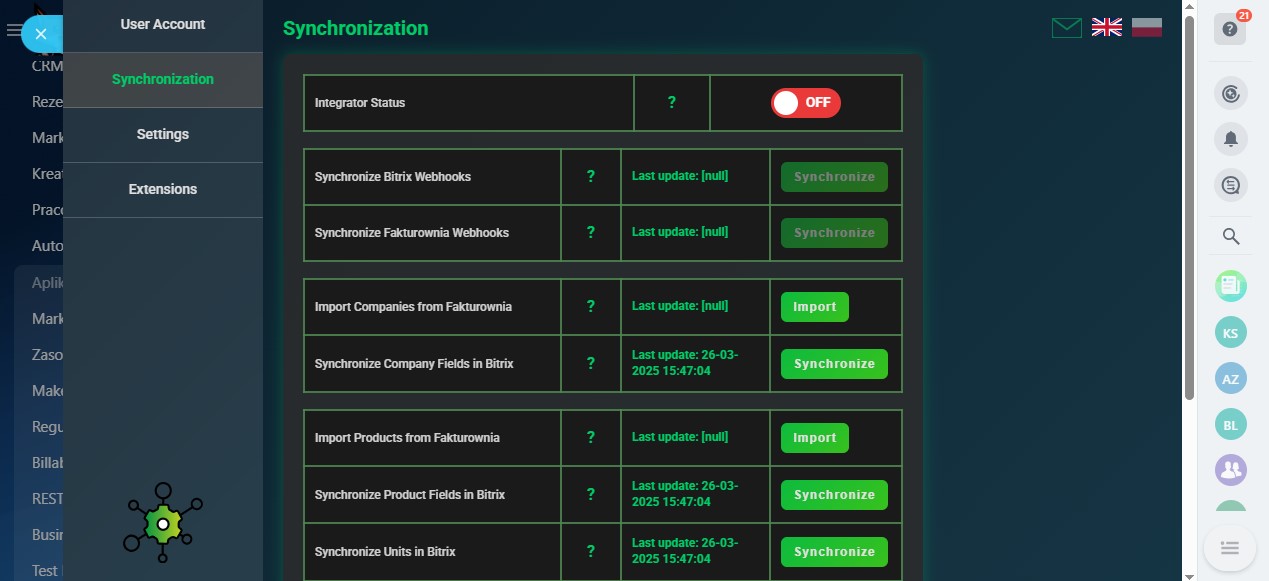Click the integrator gear logo
Viewport: 1269px width, 581px height.
pos(162,522)
